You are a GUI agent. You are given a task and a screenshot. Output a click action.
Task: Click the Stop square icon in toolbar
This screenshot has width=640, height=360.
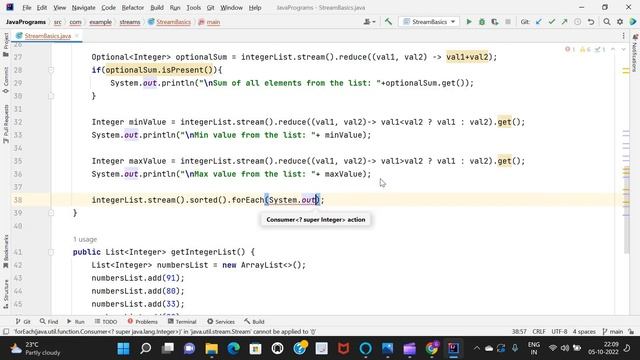(508, 22)
